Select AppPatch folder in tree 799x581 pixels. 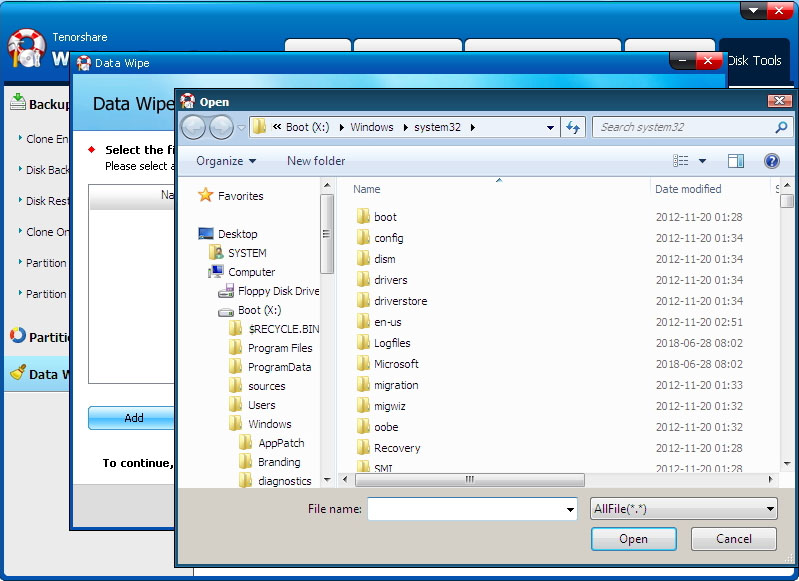[272, 443]
